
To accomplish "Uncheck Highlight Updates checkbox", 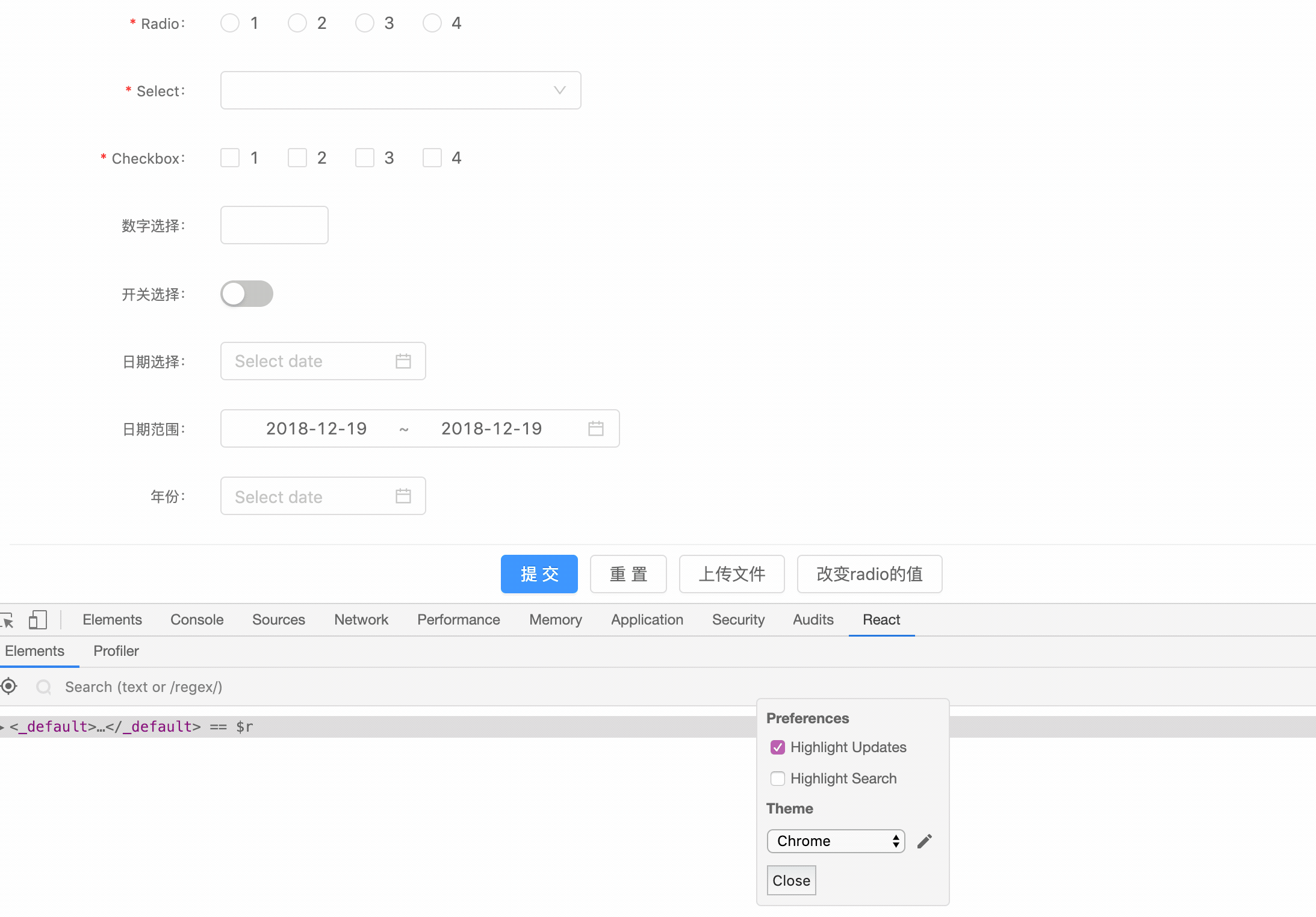I will point(777,747).
